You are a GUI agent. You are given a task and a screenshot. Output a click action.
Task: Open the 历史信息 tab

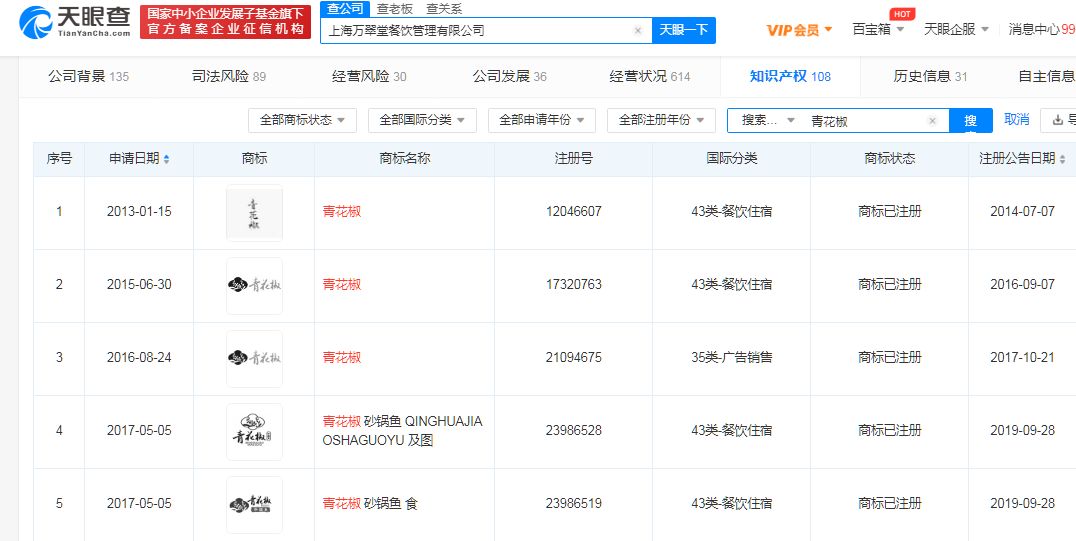[930, 76]
